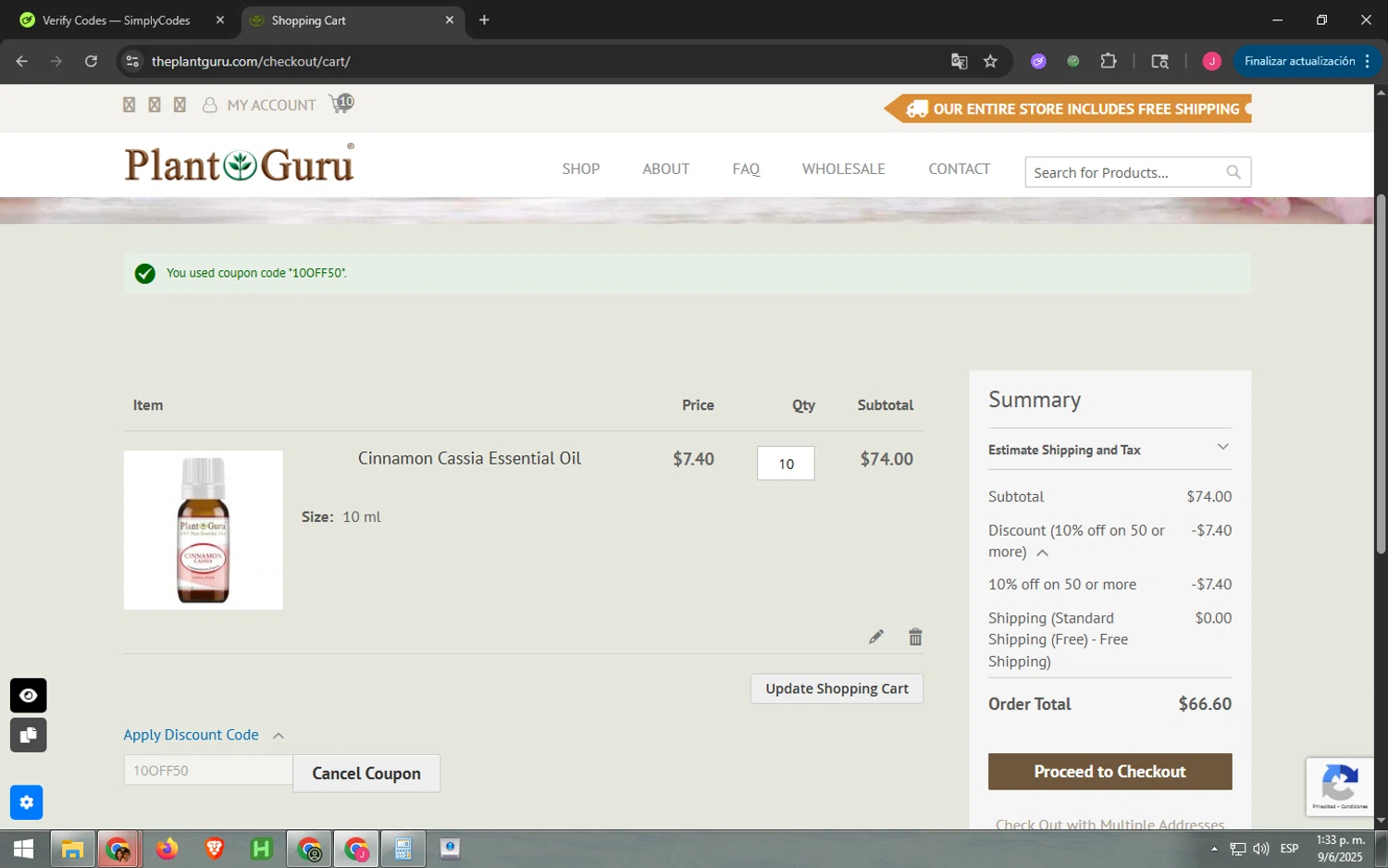
Task: Click Cancel Coupon button
Action: coord(366,774)
